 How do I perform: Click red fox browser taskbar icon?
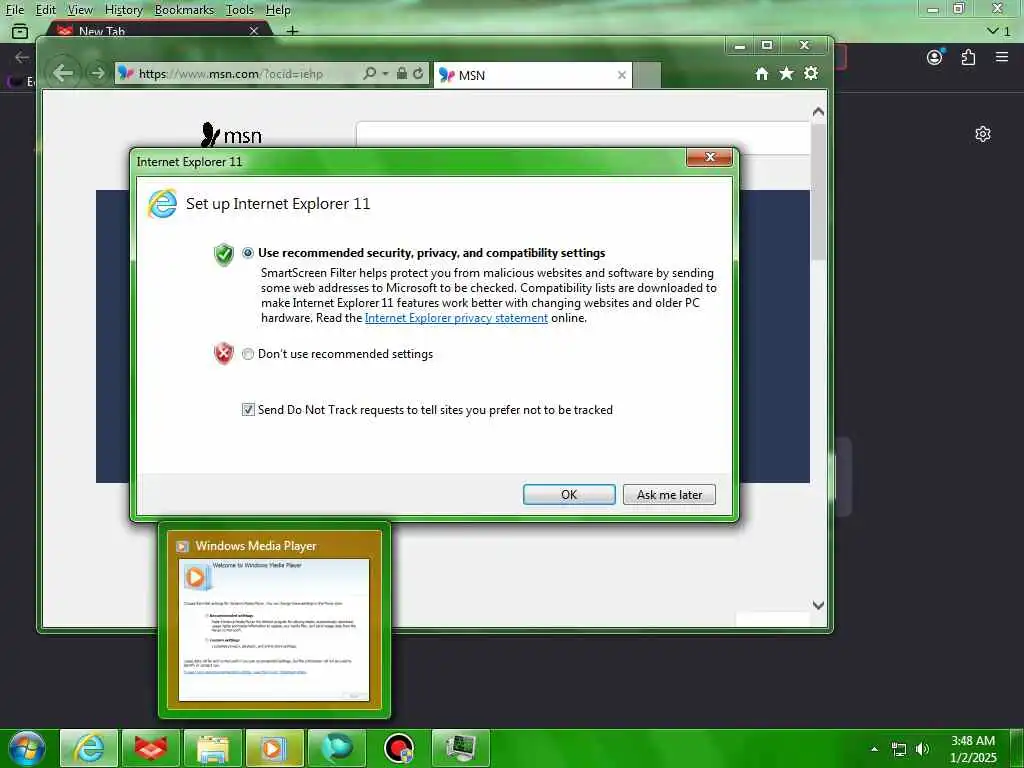tap(151, 748)
